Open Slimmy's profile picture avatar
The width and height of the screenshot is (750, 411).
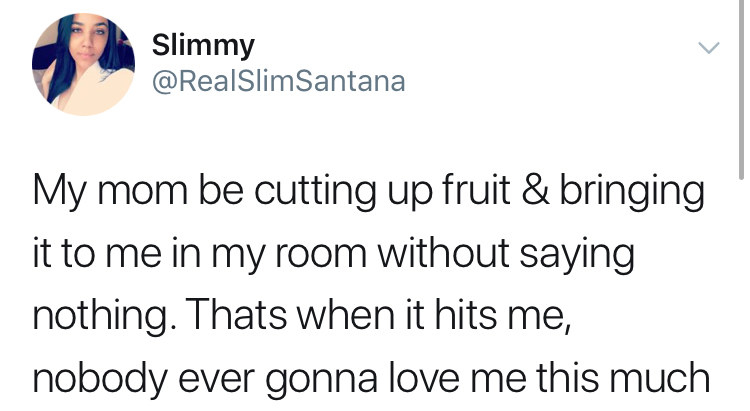coord(83,64)
